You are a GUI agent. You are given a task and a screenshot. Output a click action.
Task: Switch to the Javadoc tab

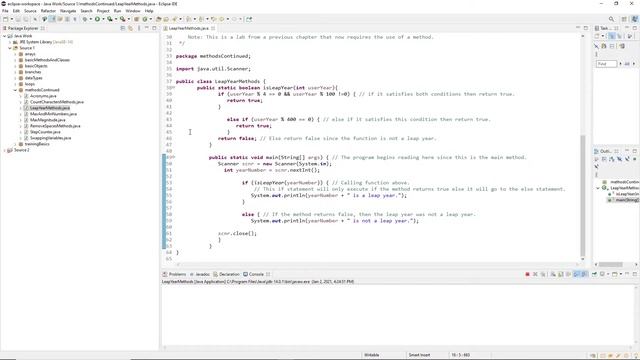point(200,274)
